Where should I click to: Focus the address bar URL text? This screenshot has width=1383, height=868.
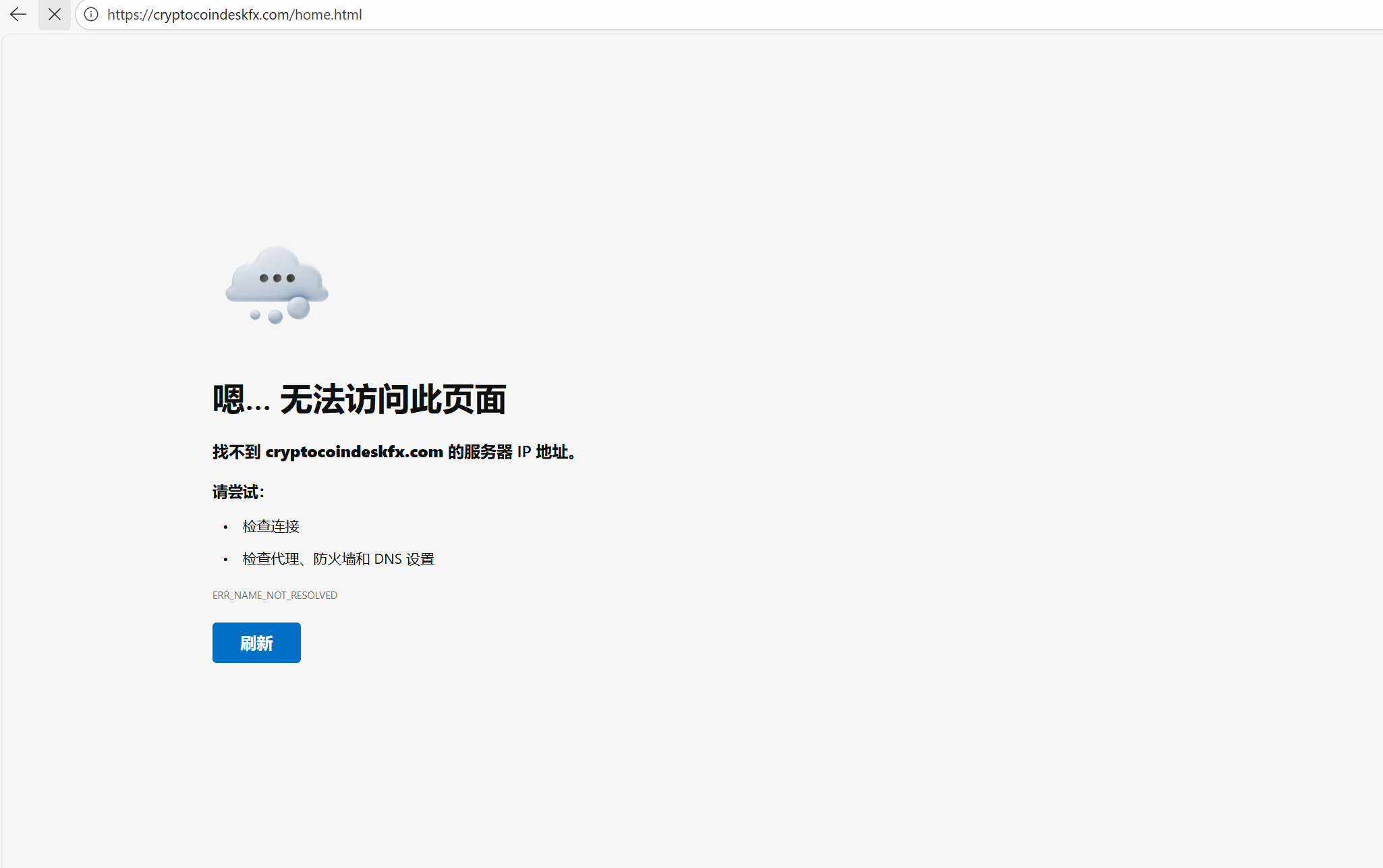tap(234, 14)
